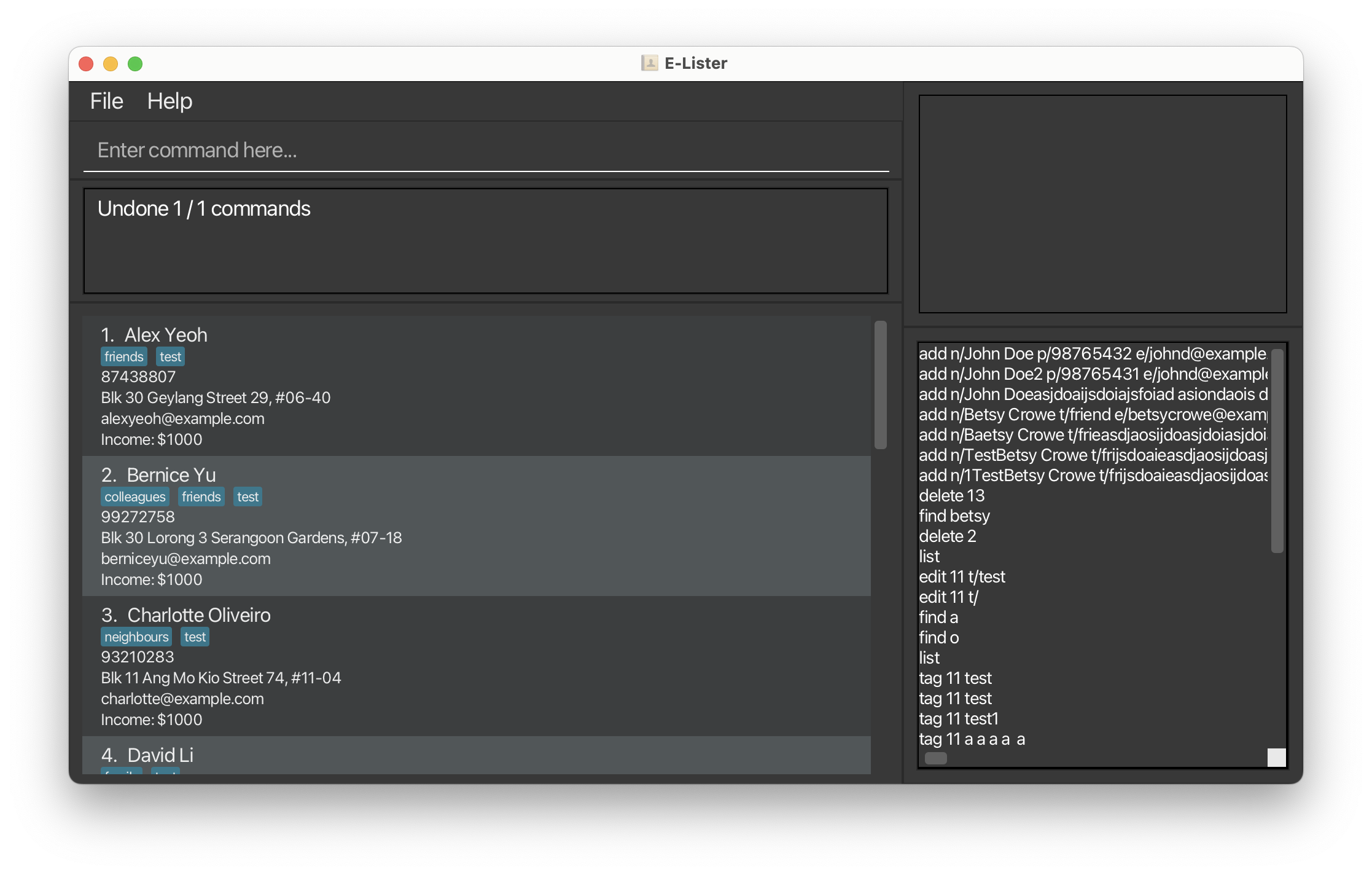Click the "find betsy" history entry
Image resolution: width=1372 pixels, height=875 pixels.
(954, 516)
